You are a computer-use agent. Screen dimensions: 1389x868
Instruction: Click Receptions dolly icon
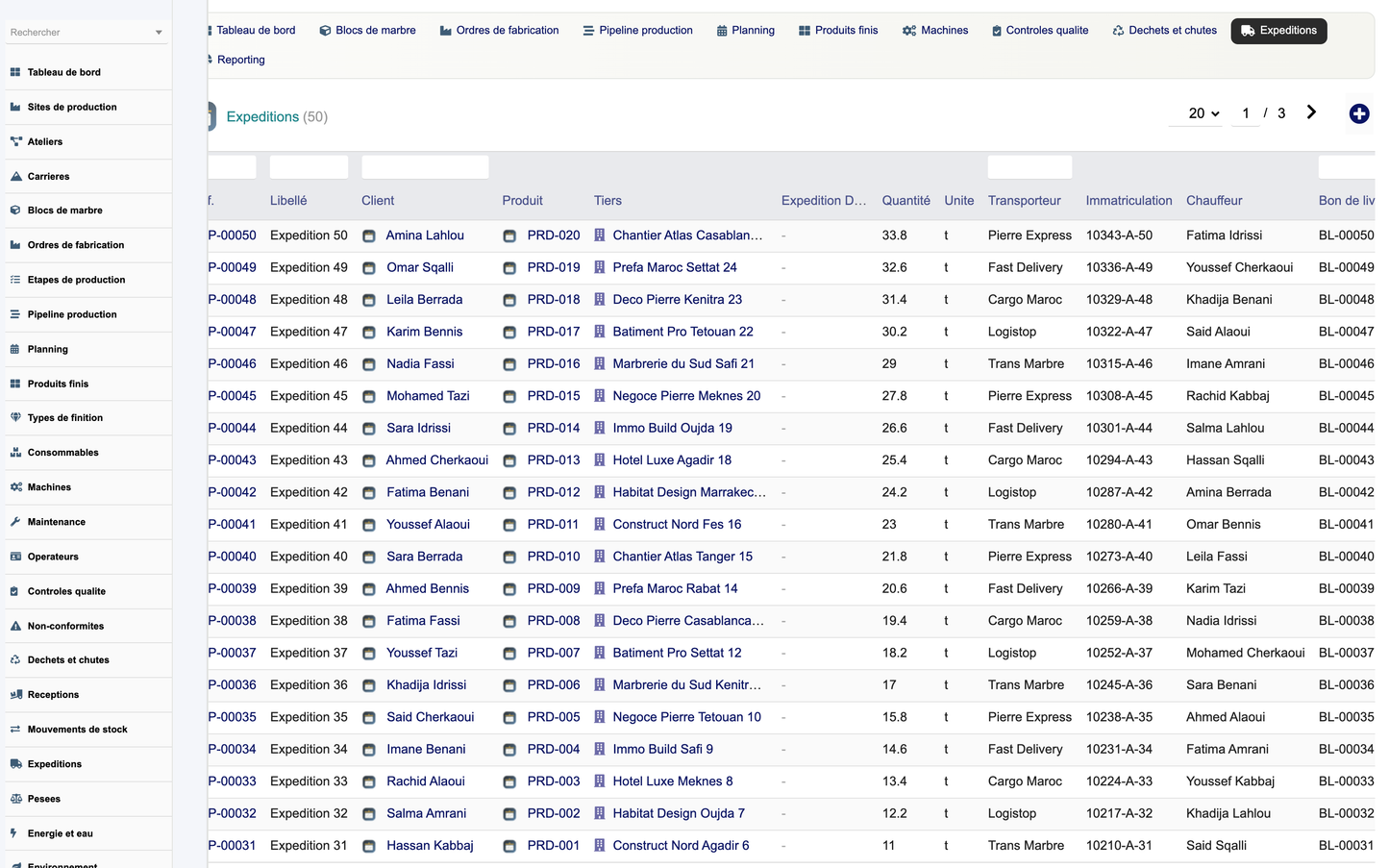15,694
